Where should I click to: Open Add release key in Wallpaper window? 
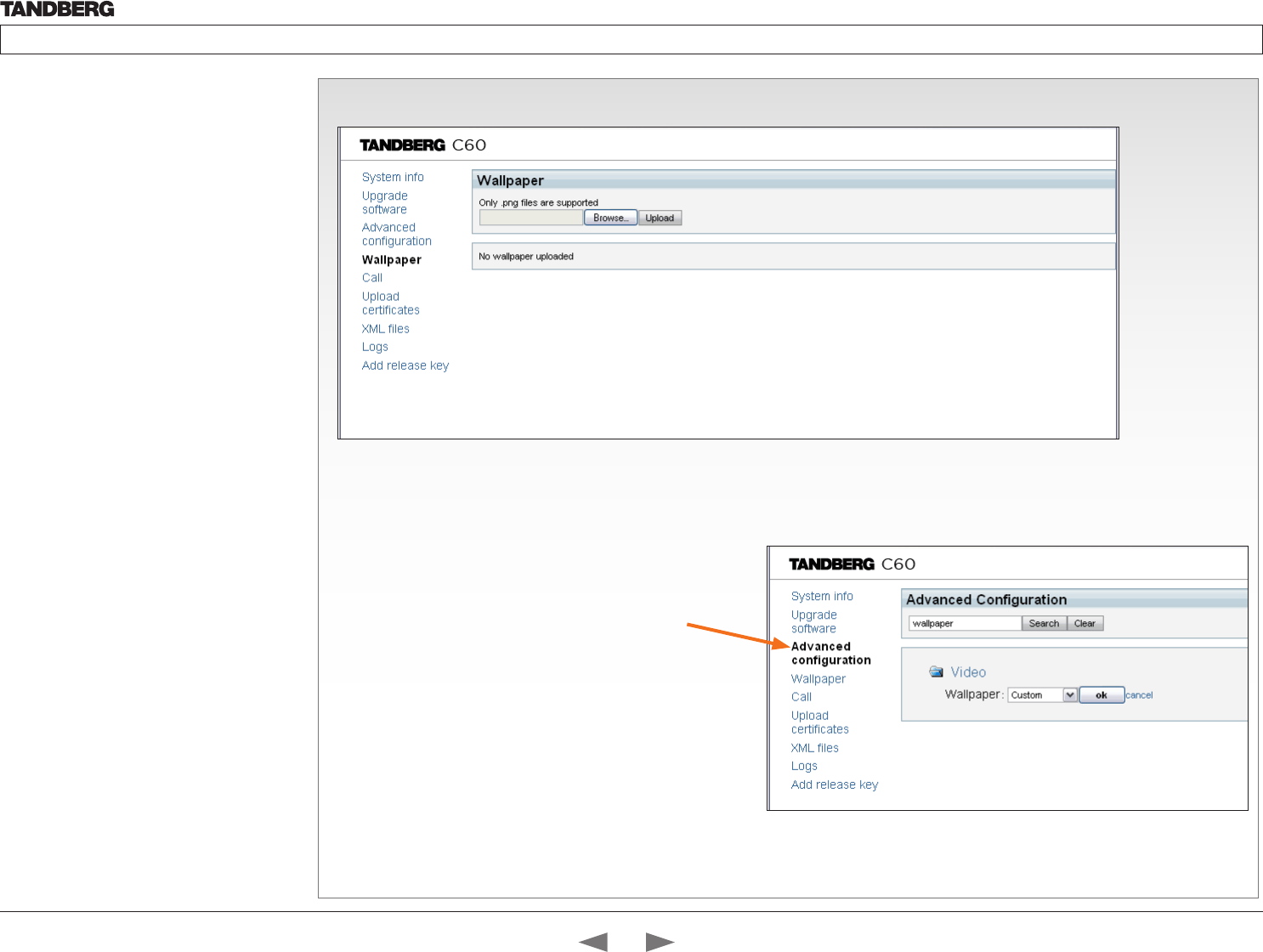click(x=405, y=365)
